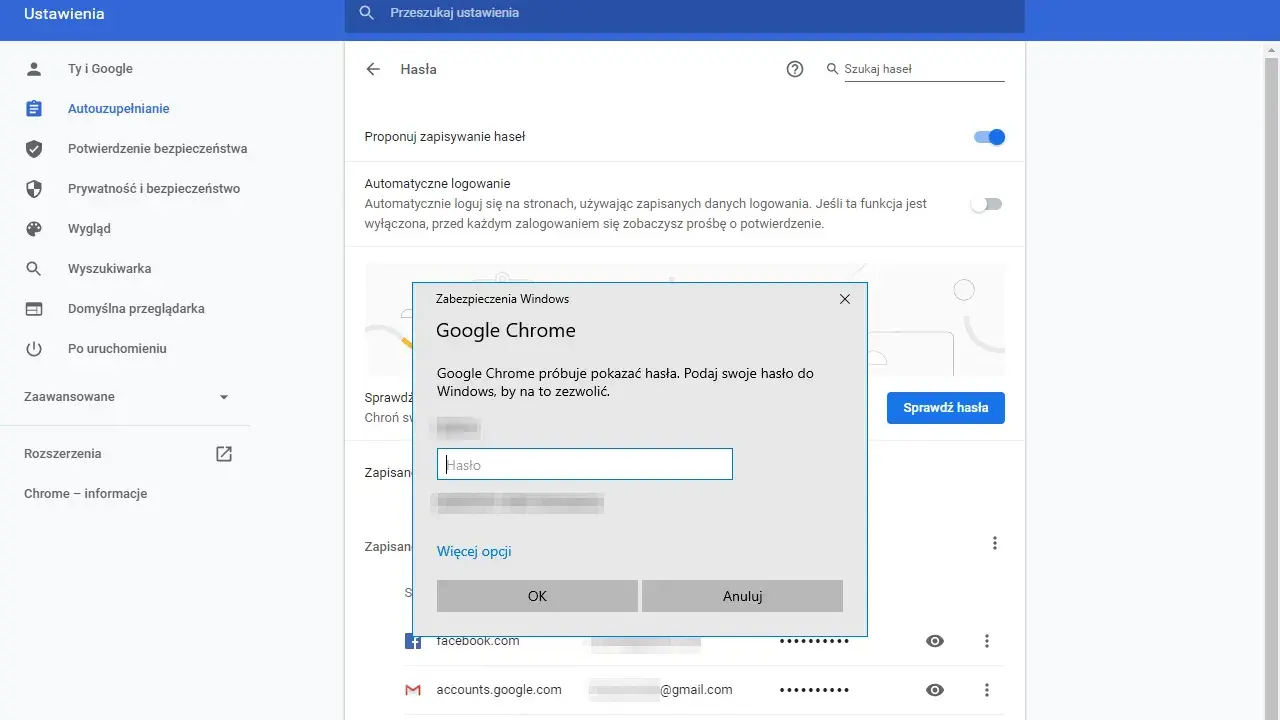Follow the Więcej opcji link
The width and height of the screenshot is (1280, 720).
474,551
